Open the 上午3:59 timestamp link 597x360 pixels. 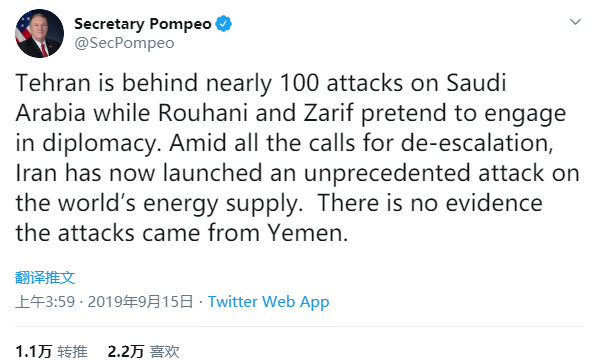45,302
